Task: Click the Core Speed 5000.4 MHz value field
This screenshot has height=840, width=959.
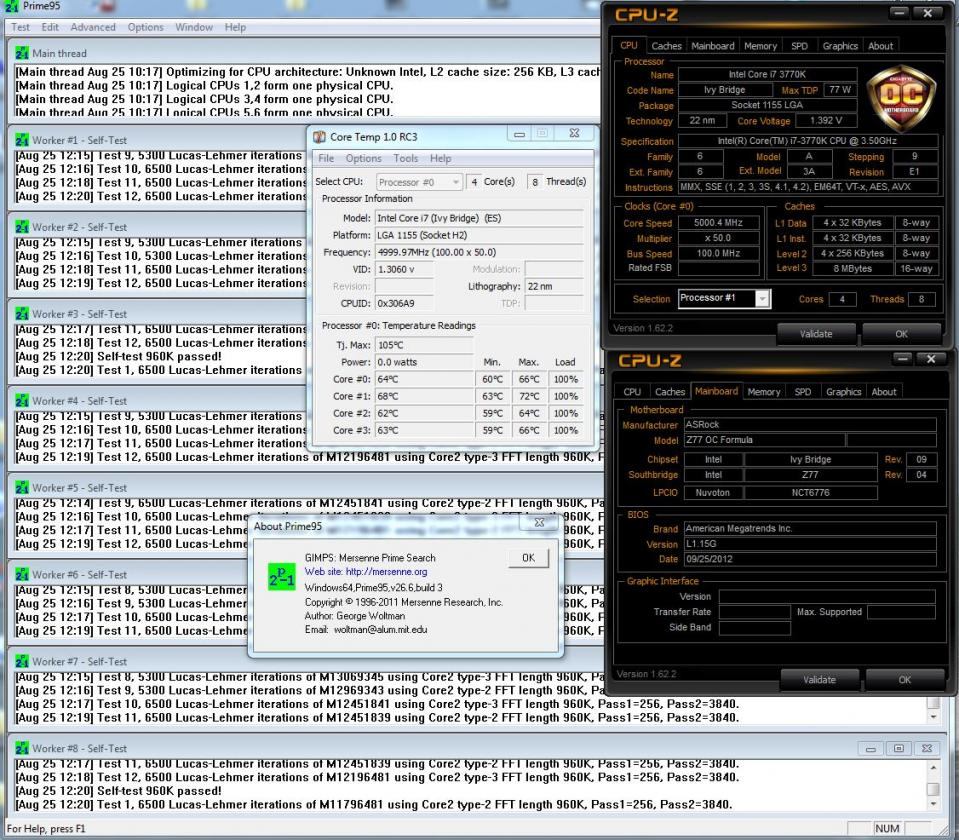Action: point(719,223)
